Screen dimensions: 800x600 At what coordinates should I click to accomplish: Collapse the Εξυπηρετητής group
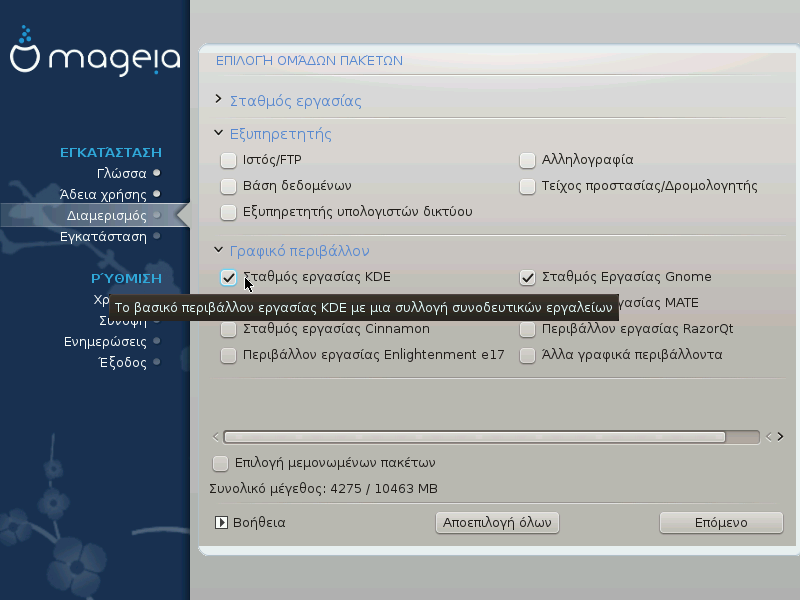(x=218, y=133)
